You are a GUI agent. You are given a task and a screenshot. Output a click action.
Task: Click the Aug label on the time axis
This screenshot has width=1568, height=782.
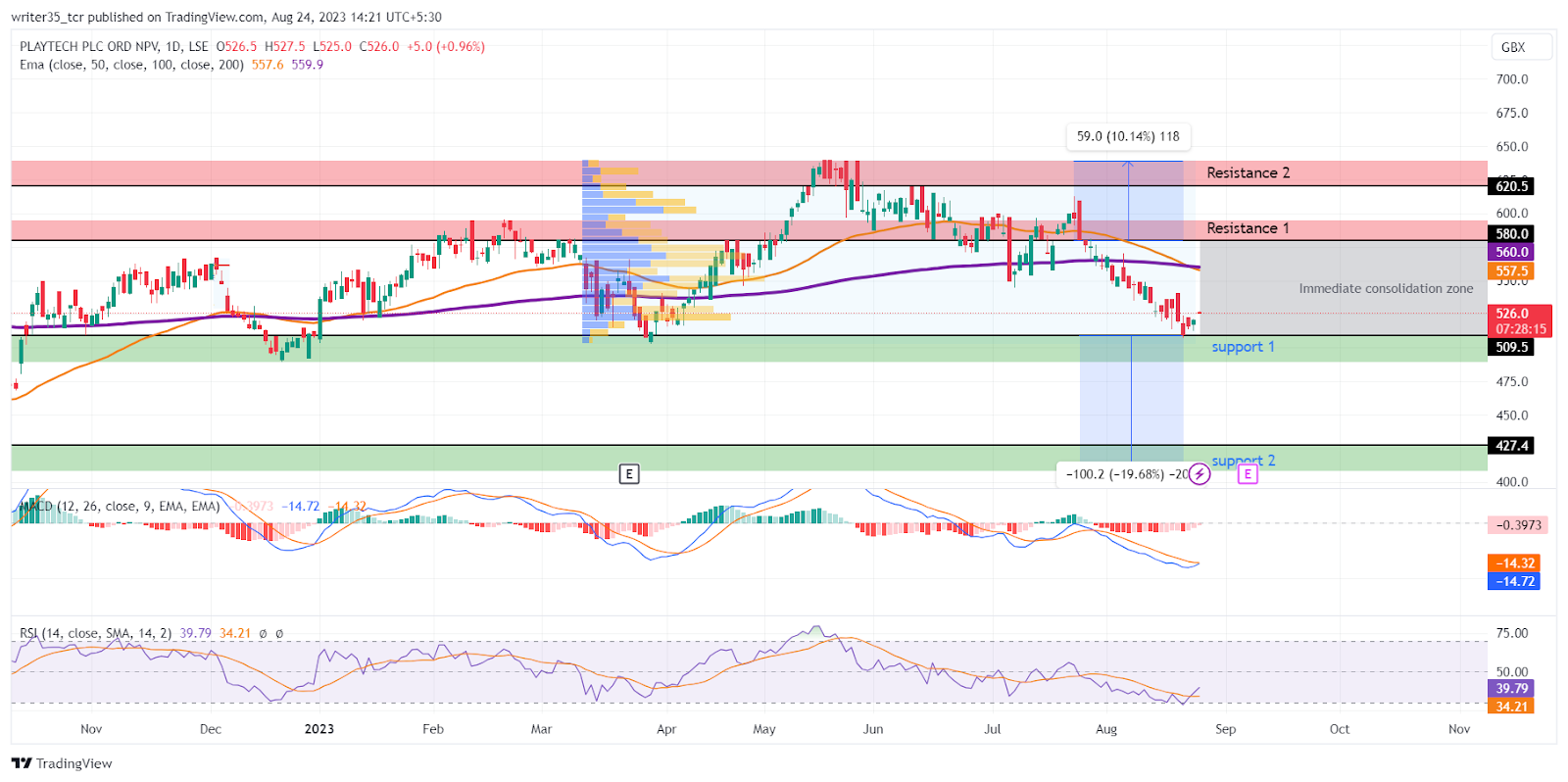1106,729
